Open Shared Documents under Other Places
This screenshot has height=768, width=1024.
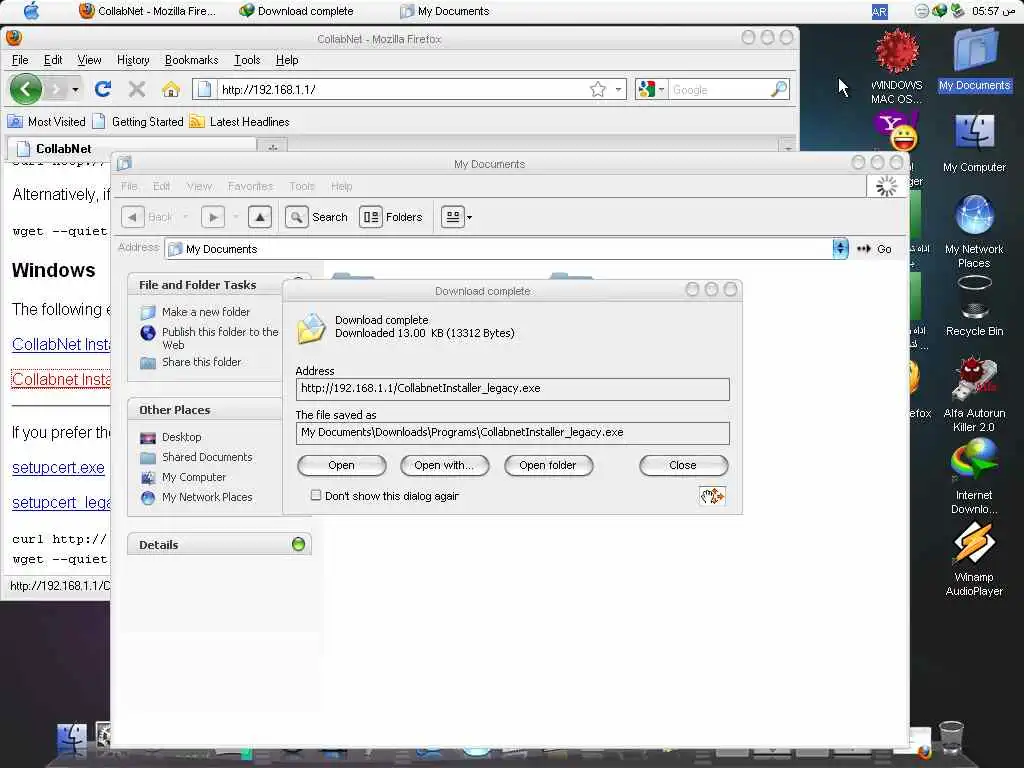coord(207,457)
